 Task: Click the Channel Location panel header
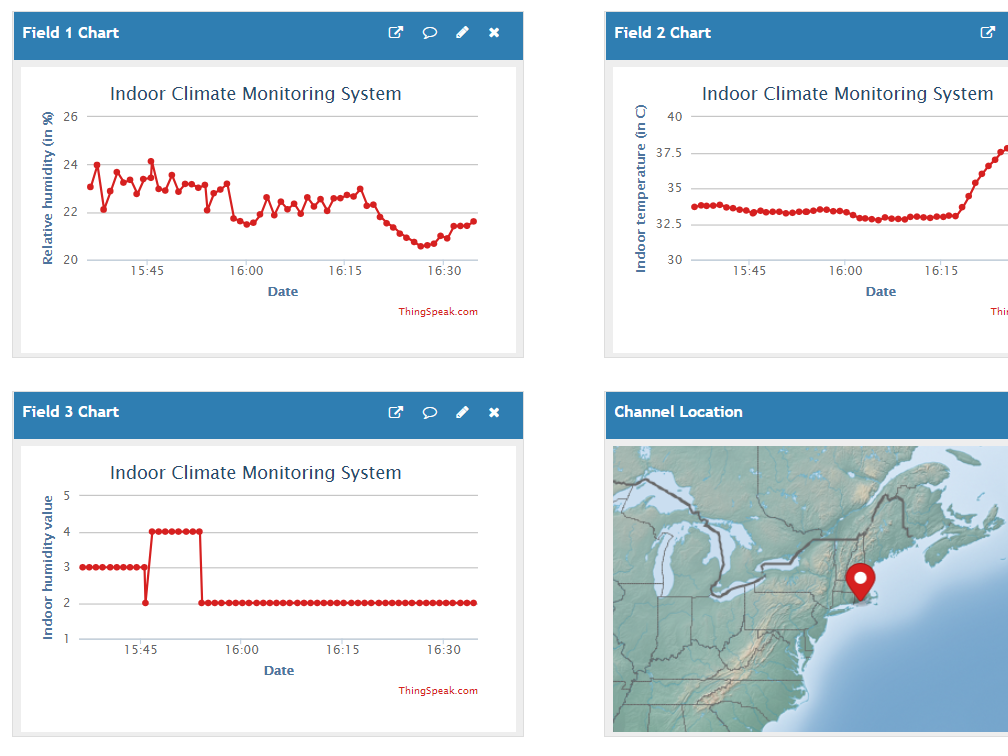678,412
